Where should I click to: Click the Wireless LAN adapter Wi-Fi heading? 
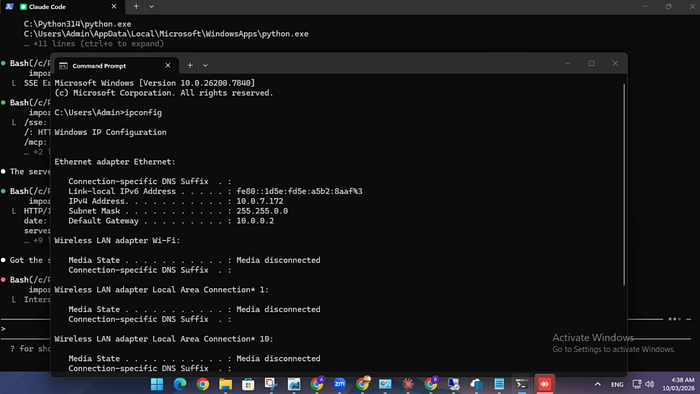point(117,241)
